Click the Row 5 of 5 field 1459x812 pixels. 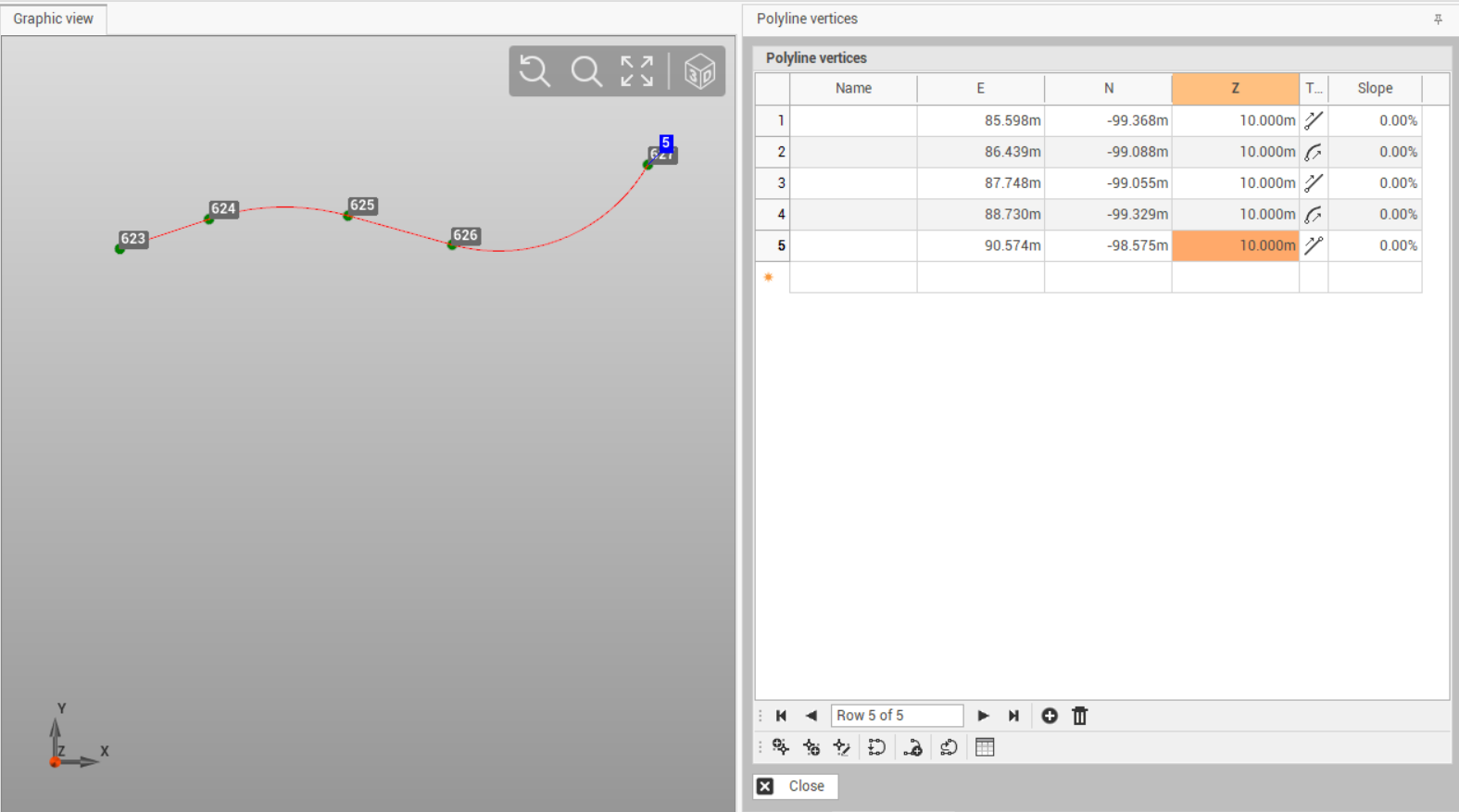(896, 716)
